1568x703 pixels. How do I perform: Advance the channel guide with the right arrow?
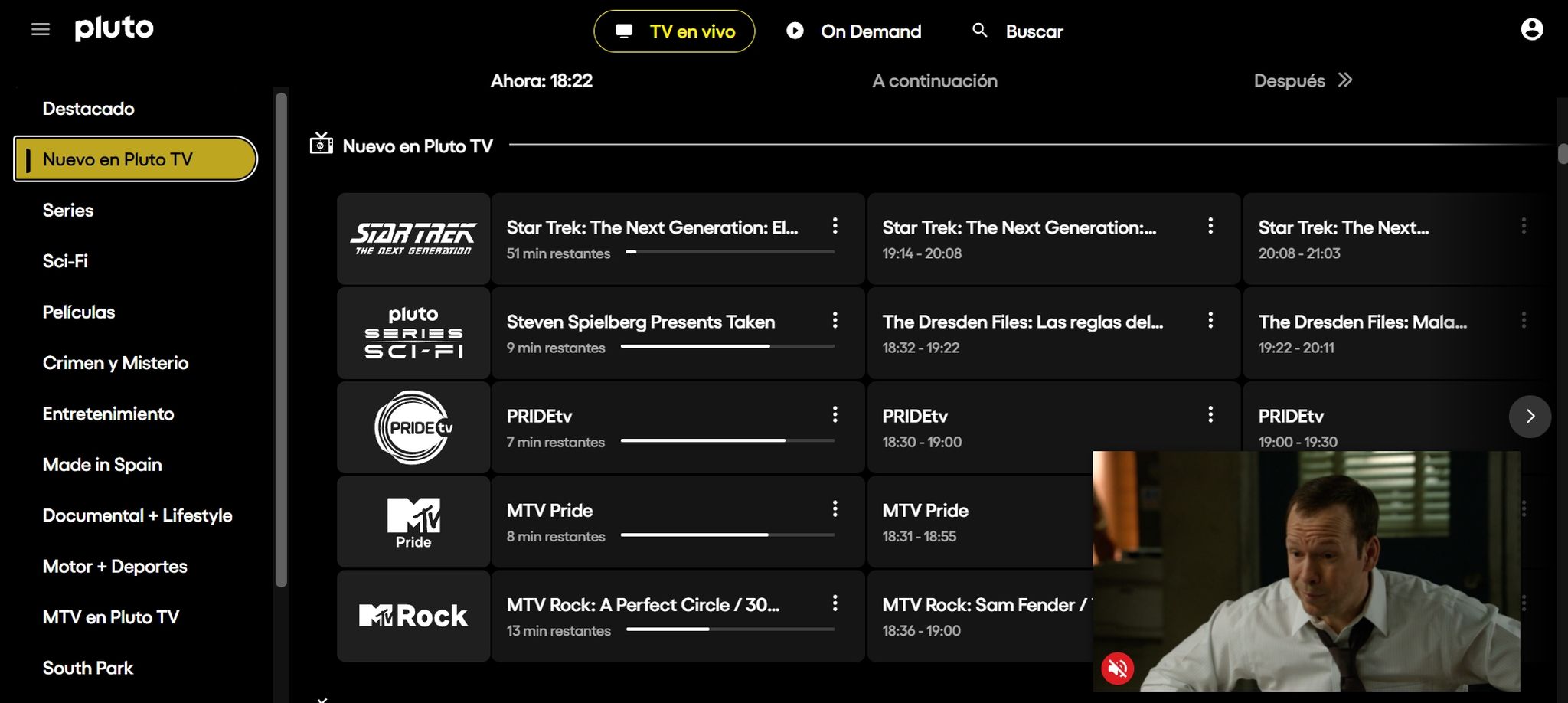pos(1530,416)
